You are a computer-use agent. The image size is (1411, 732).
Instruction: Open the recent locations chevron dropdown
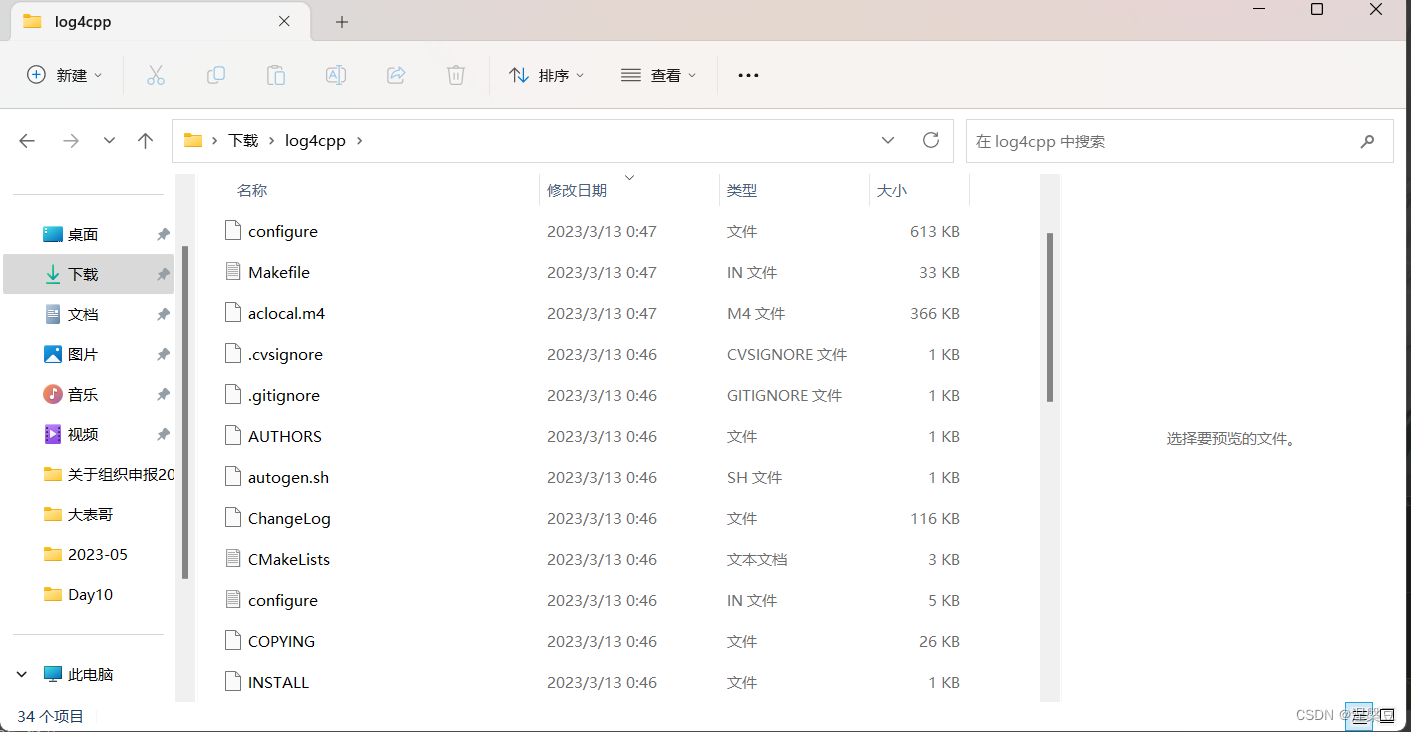[109, 141]
